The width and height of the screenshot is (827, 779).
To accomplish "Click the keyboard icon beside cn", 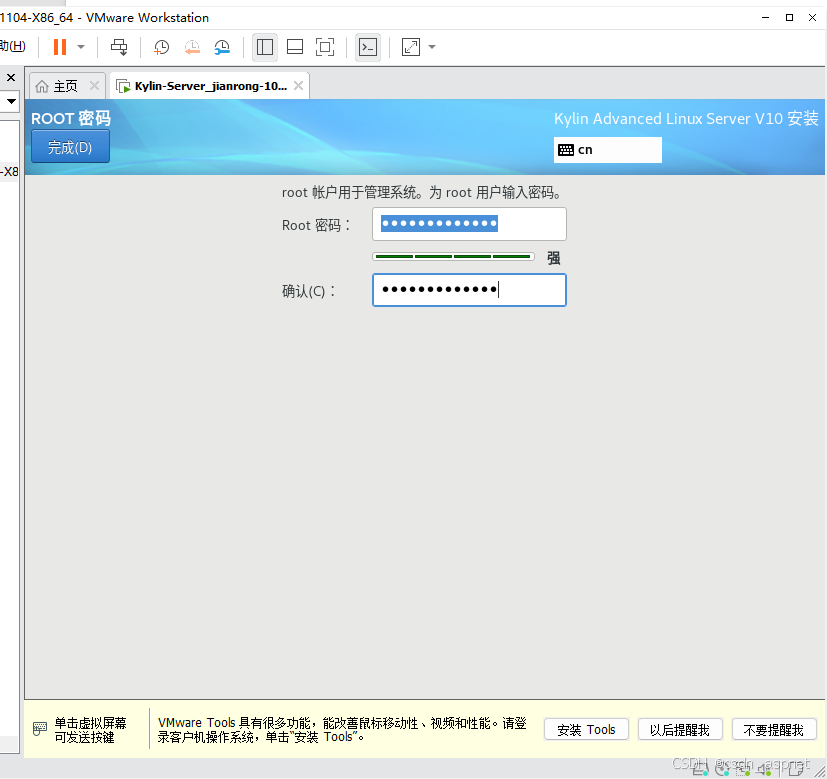I will click(566, 150).
